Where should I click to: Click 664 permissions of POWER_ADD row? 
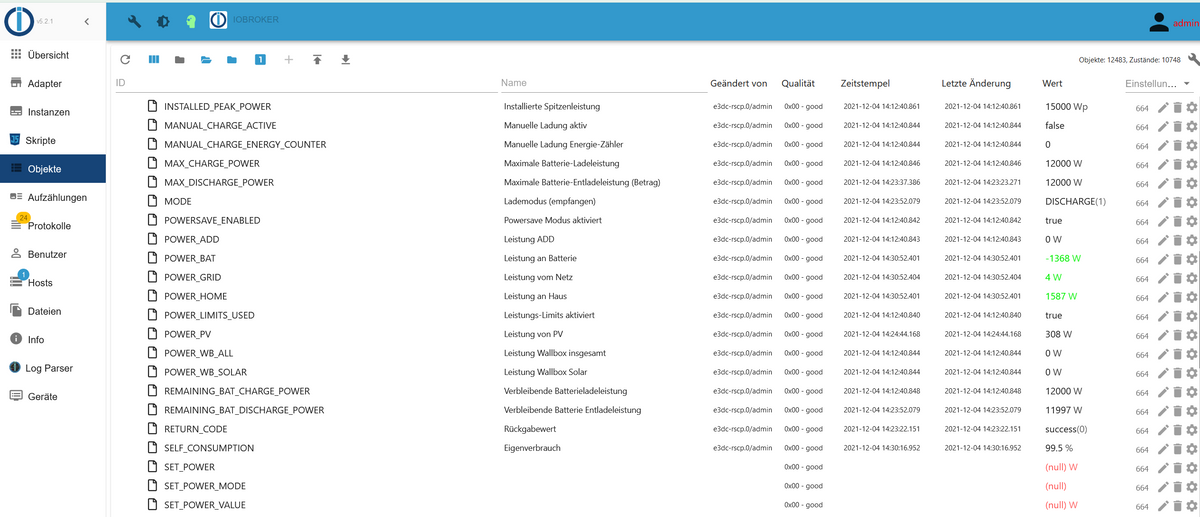1142,240
